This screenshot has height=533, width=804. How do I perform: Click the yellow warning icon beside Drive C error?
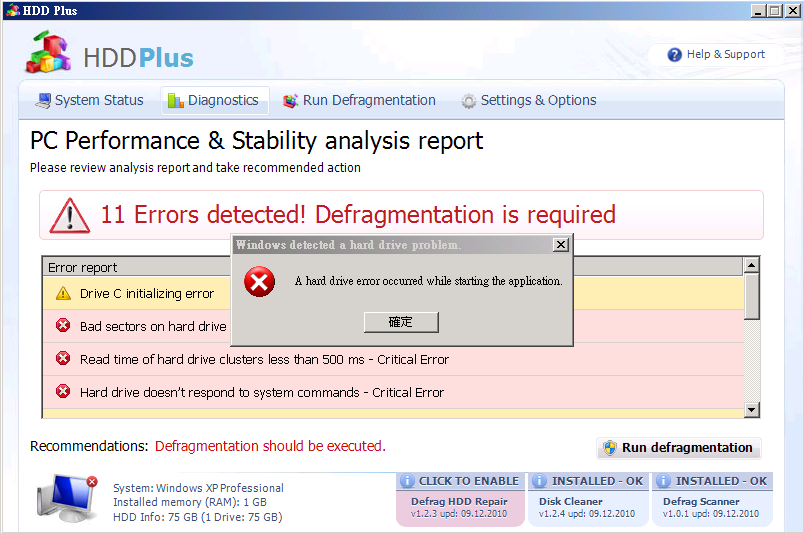click(x=63, y=294)
